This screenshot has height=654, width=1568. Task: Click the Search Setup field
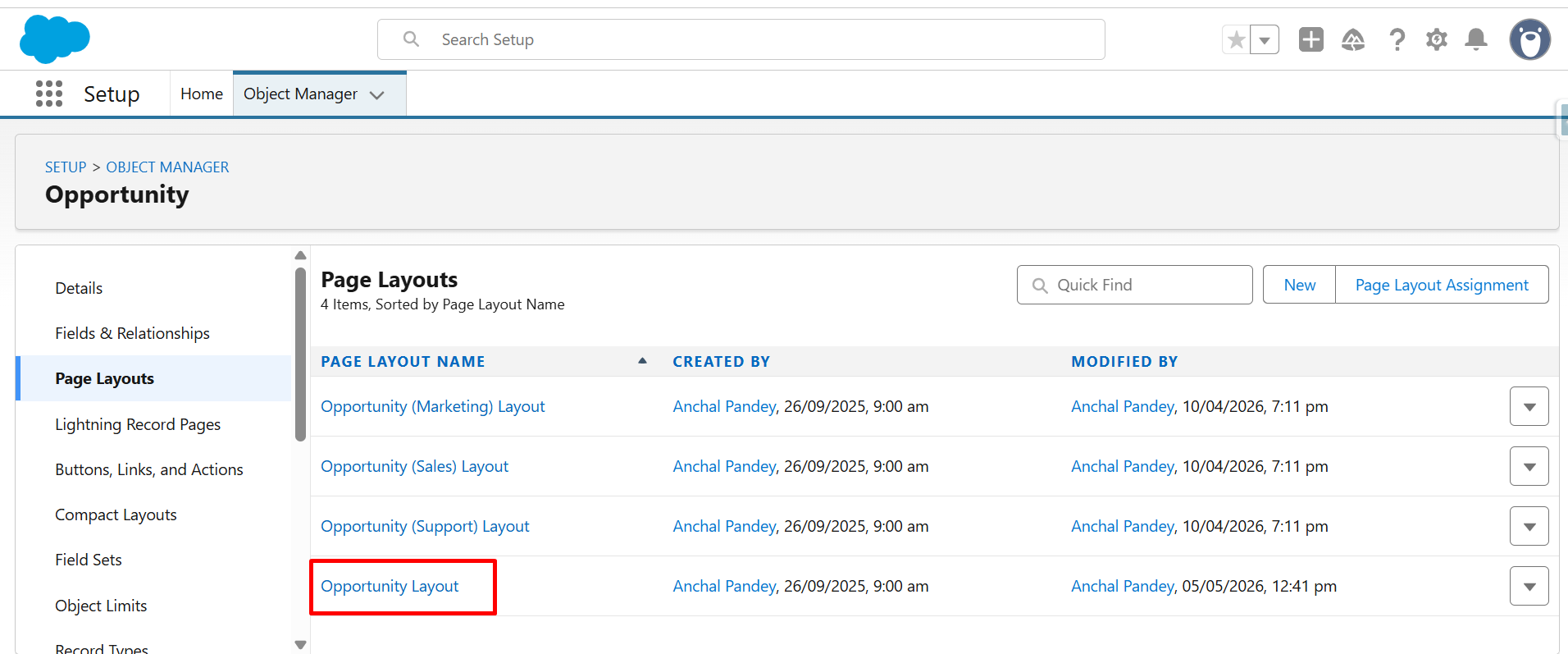click(741, 39)
